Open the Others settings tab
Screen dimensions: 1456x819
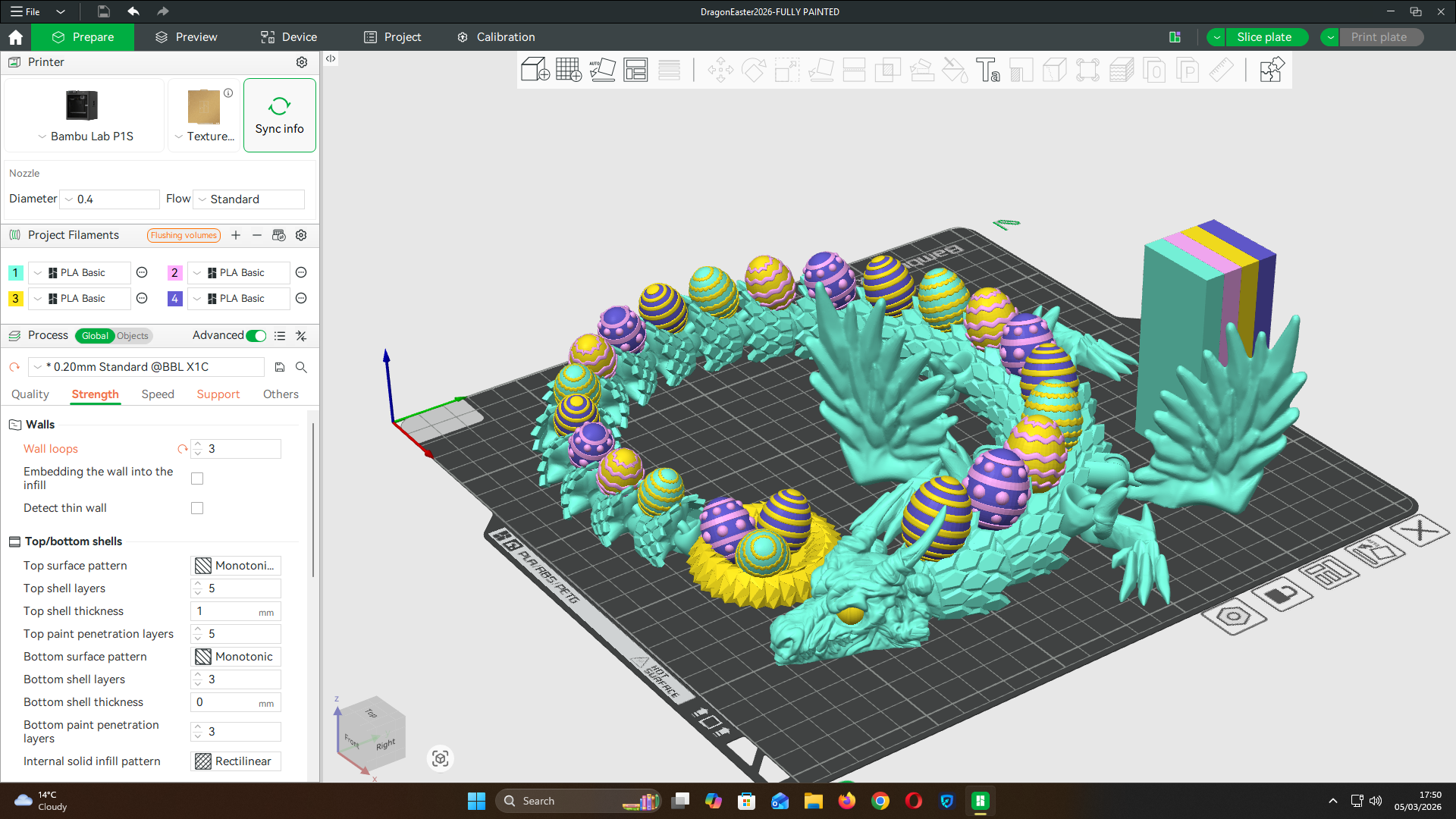(x=281, y=394)
